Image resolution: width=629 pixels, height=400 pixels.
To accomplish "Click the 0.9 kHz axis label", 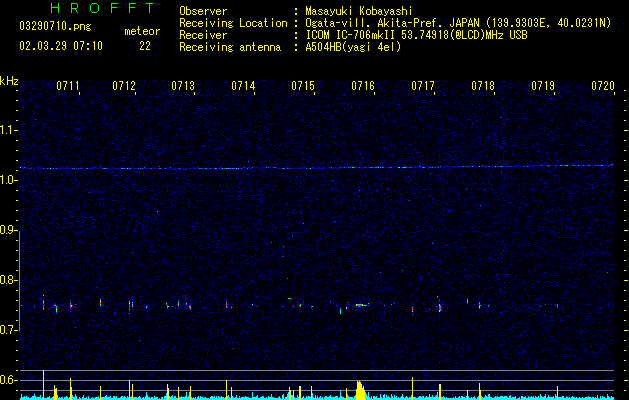I will coord(8,230).
